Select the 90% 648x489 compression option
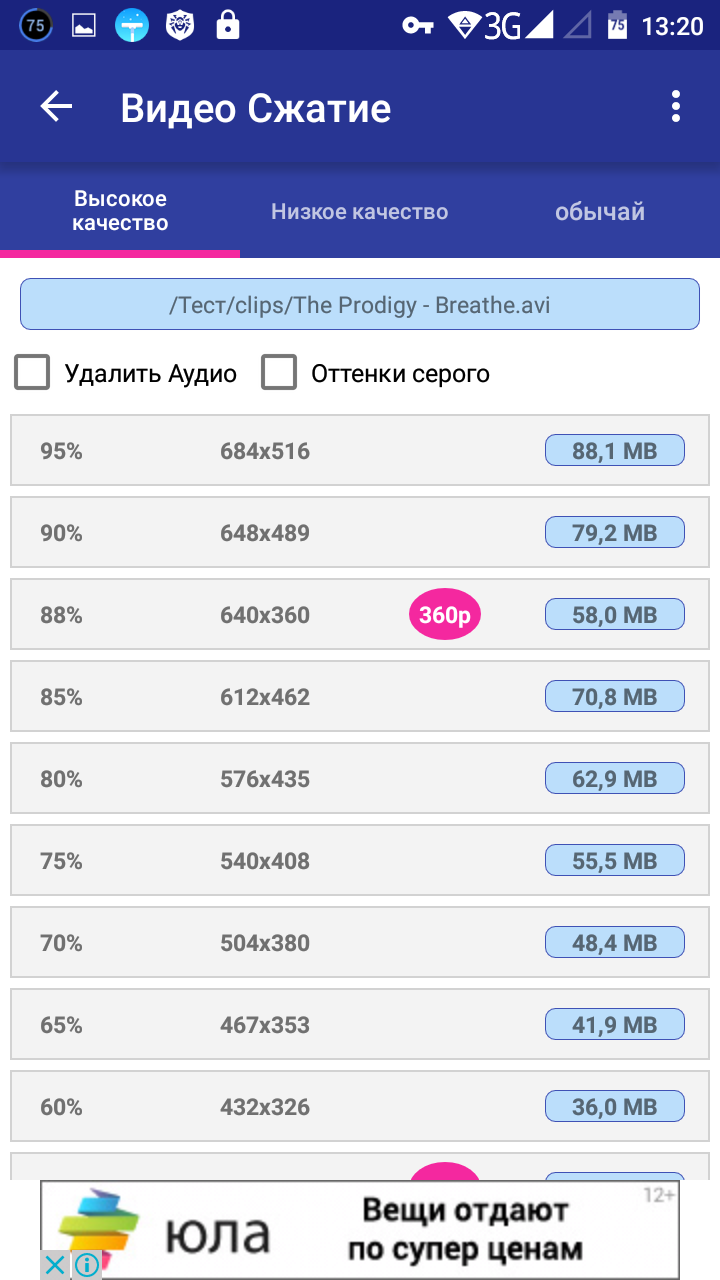The height and width of the screenshot is (1280, 720). 265,533
